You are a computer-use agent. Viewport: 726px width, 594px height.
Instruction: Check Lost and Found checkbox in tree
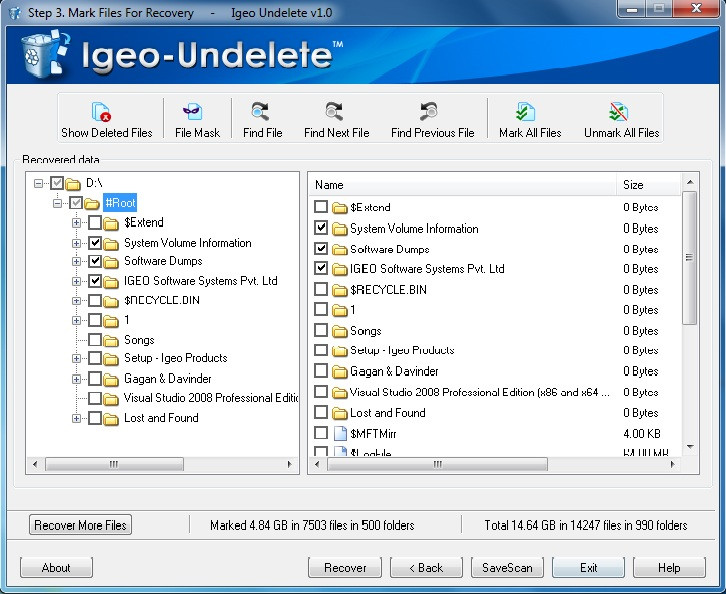click(95, 418)
